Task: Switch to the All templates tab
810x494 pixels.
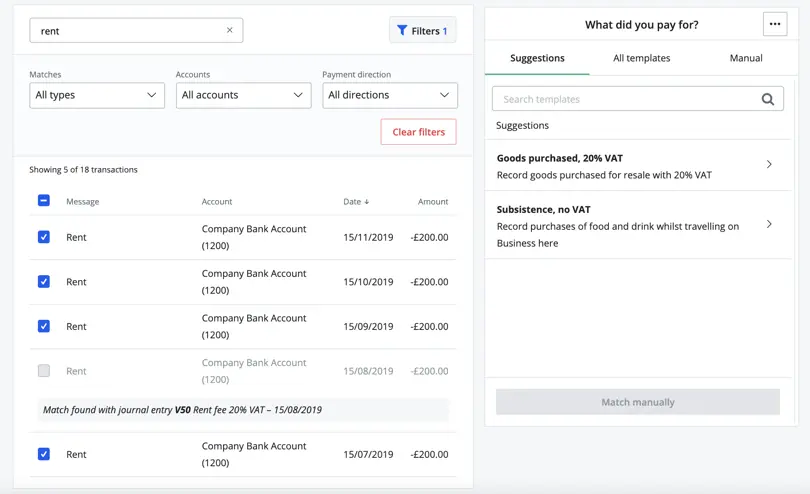Action: click(642, 58)
